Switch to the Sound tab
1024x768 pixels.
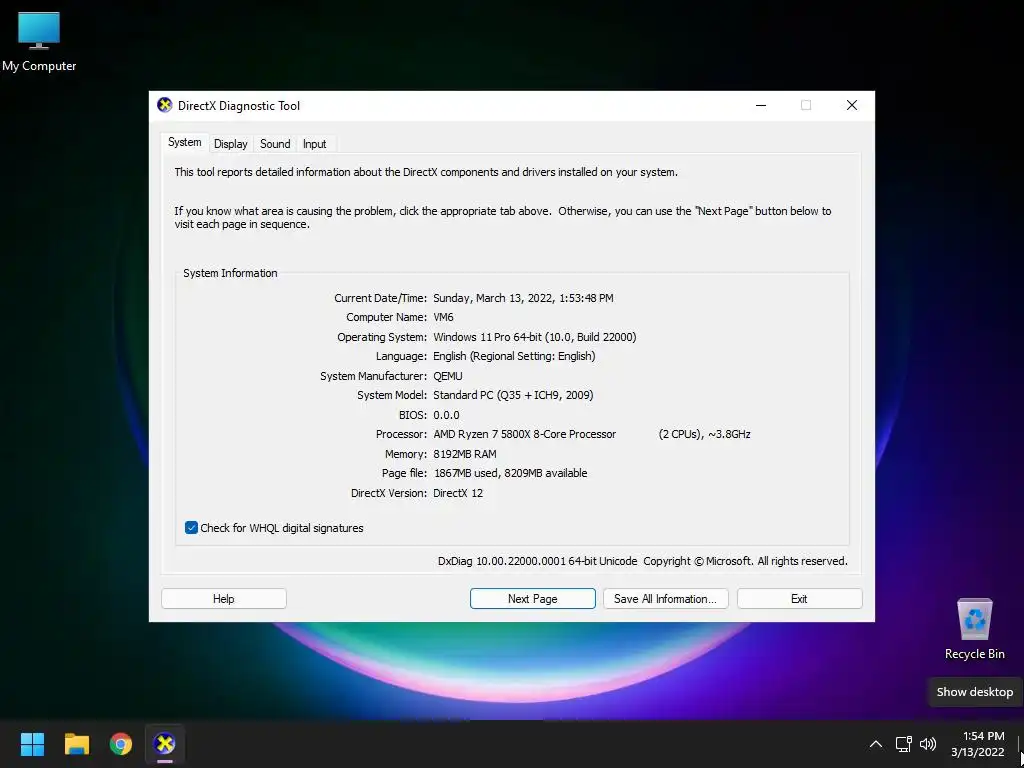[275, 144]
